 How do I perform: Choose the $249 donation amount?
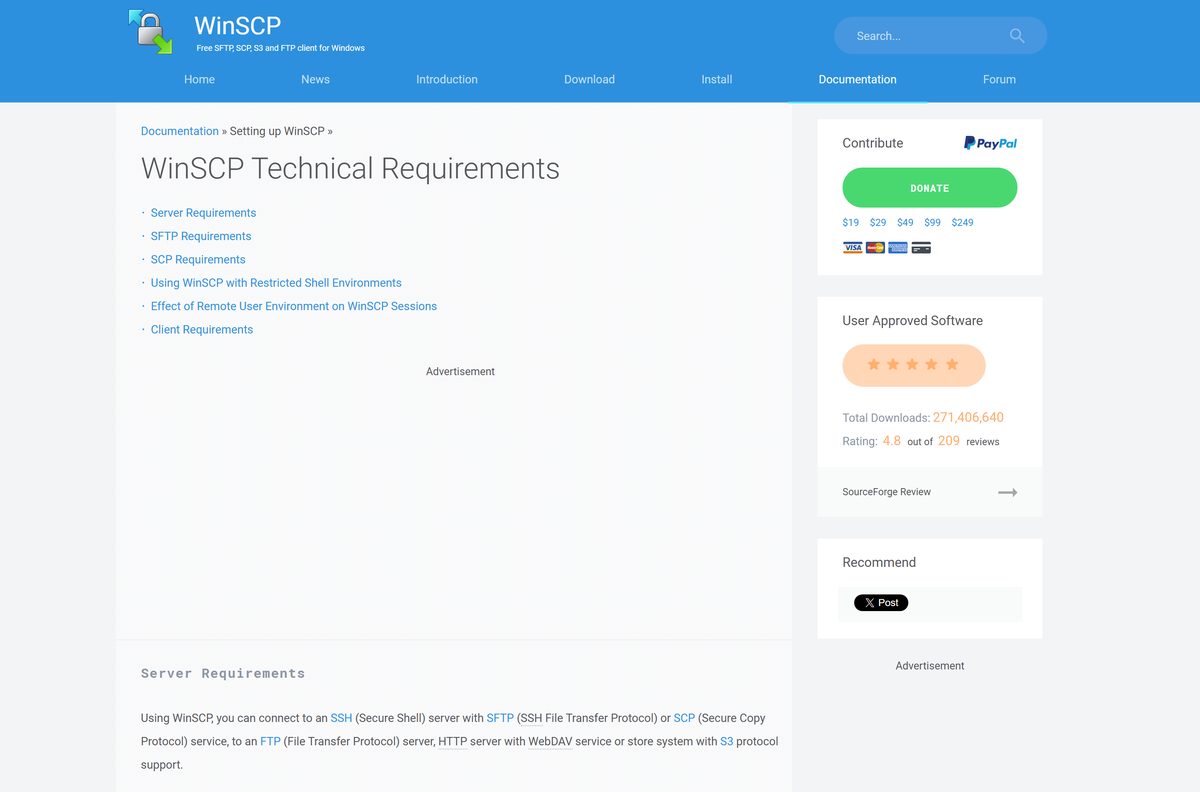(963, 222)
